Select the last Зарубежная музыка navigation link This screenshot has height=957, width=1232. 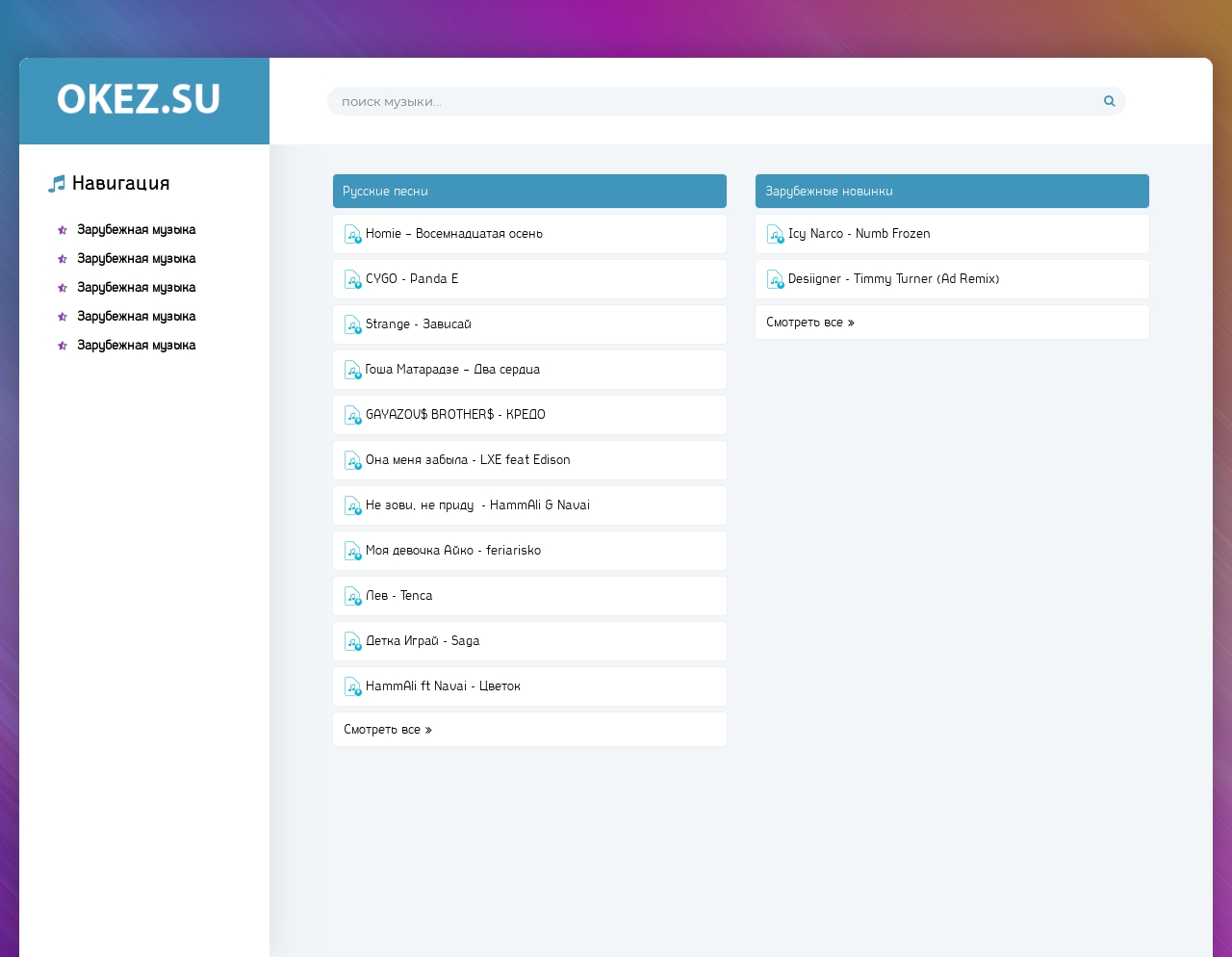pos(136,346)
